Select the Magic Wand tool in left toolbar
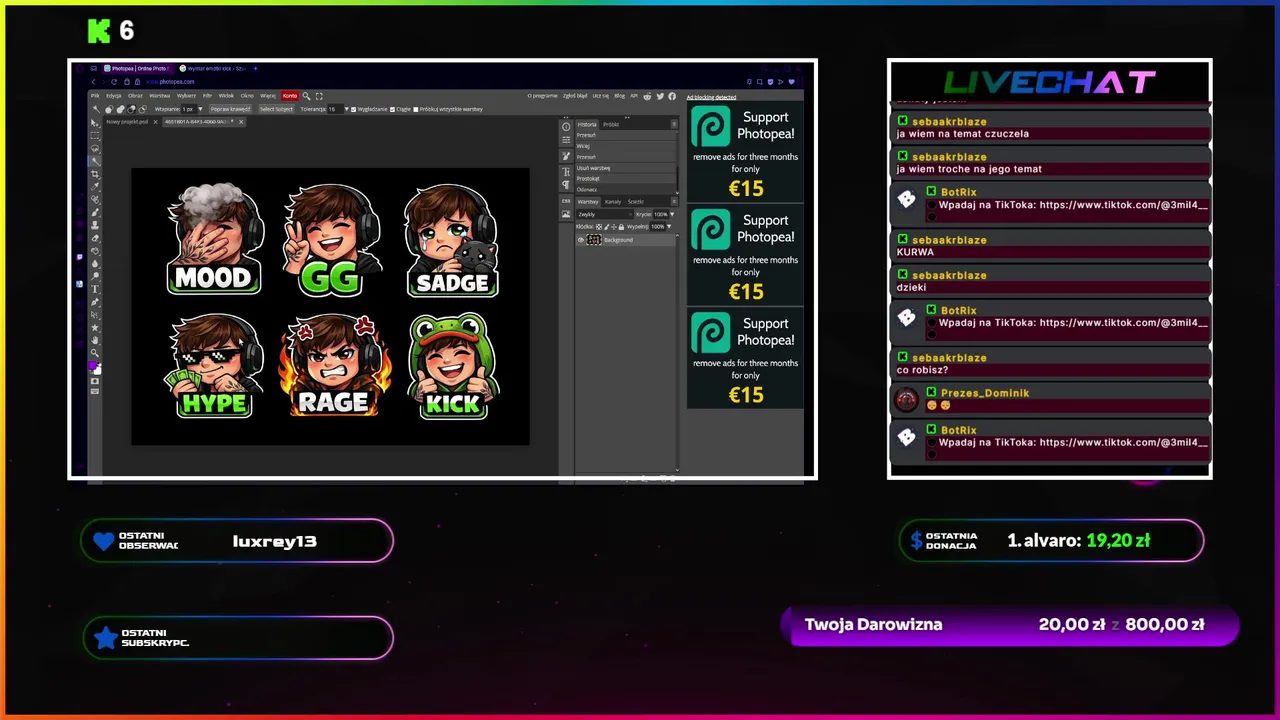The image size is (1280, 720). coord(95,161)
